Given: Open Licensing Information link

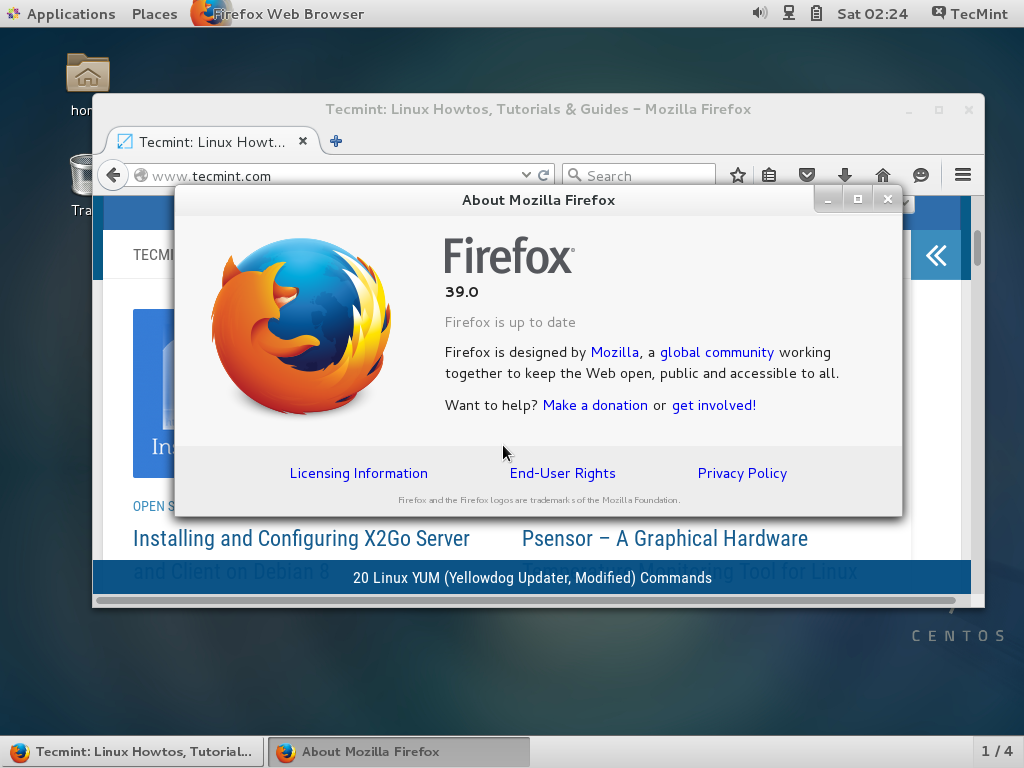Looking at the screenshot, I should click(359, 473).
